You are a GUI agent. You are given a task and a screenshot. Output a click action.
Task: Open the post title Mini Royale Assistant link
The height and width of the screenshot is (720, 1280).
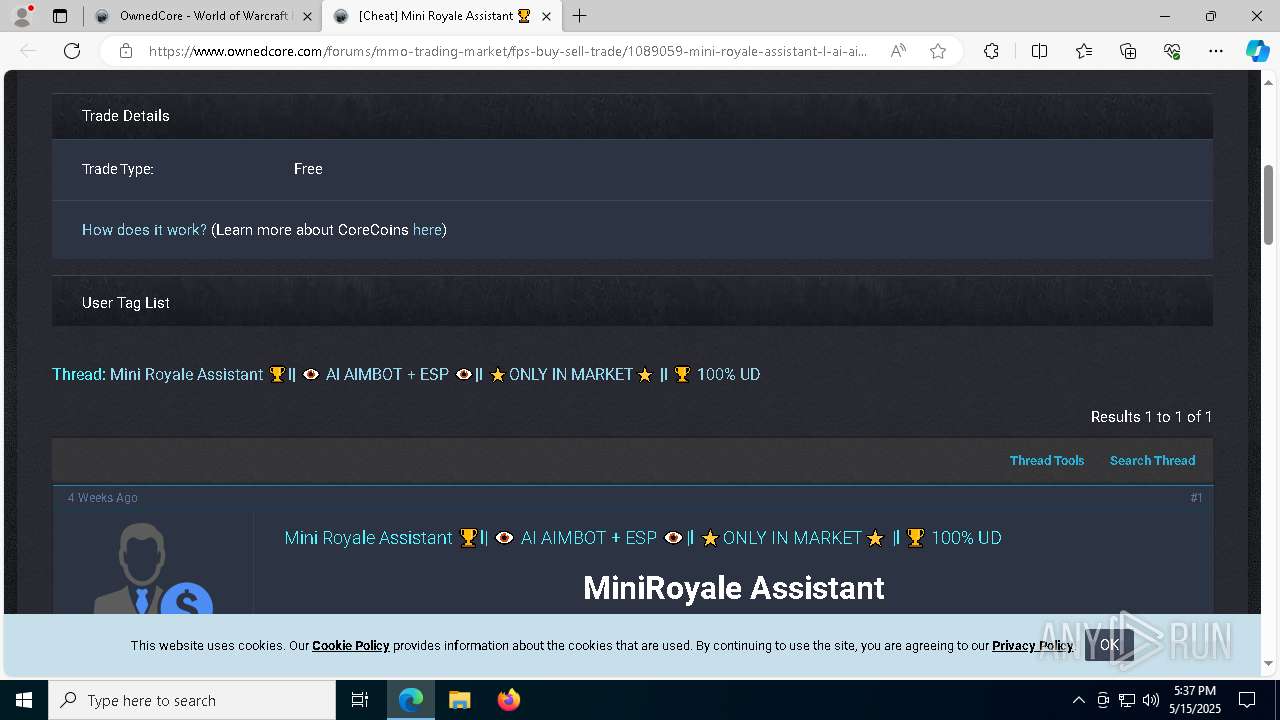(x=643, y=538)
